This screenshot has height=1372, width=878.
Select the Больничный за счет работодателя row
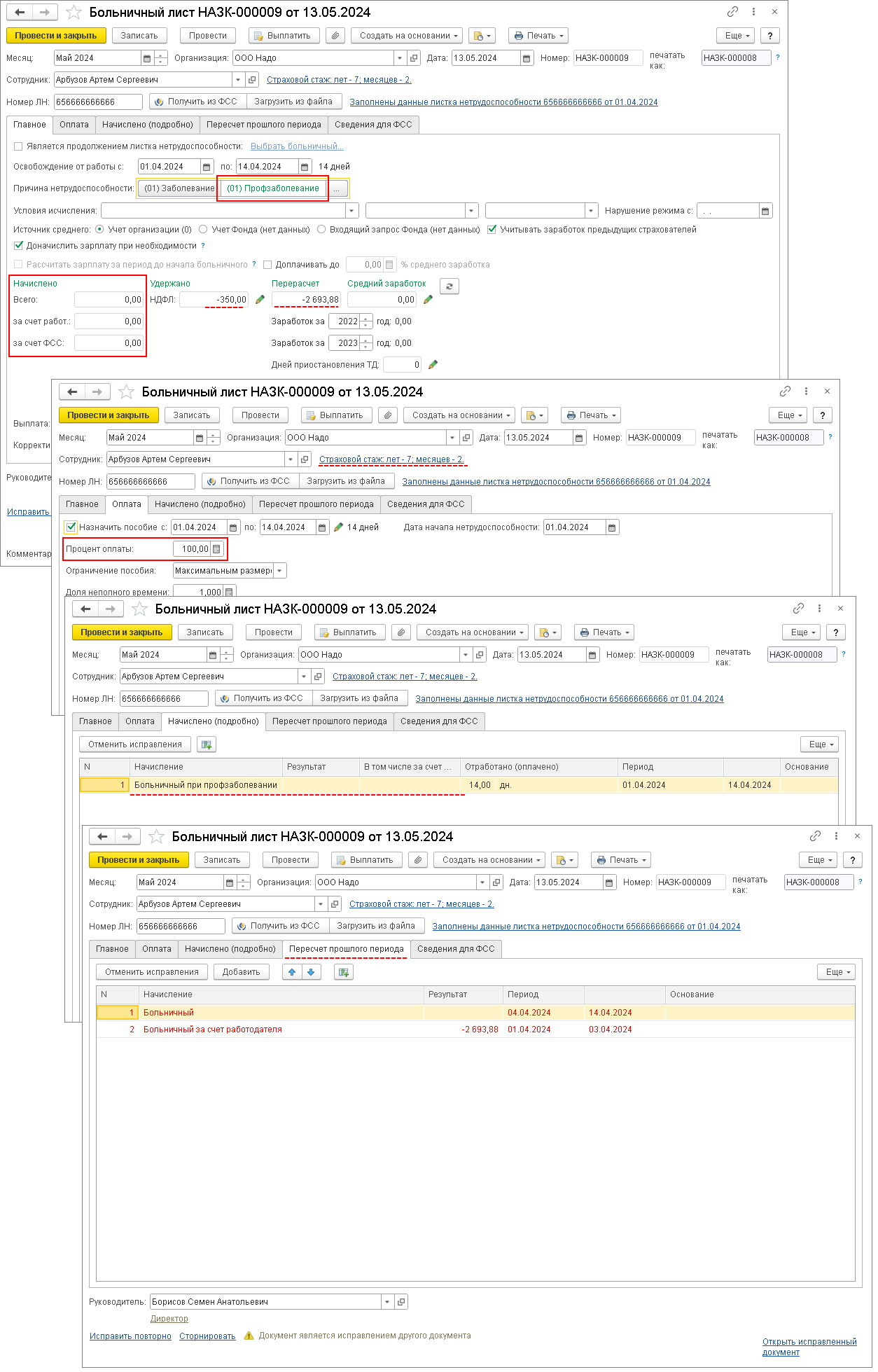click(475, 1030)
